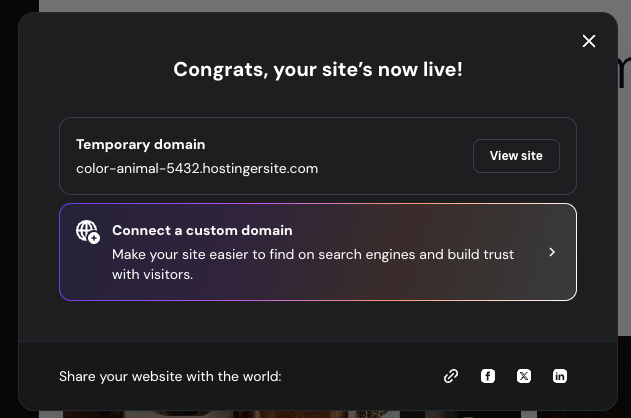Click the Congrats site's now live heading
Screen dimensions: 631x418
tap(318, 70)
